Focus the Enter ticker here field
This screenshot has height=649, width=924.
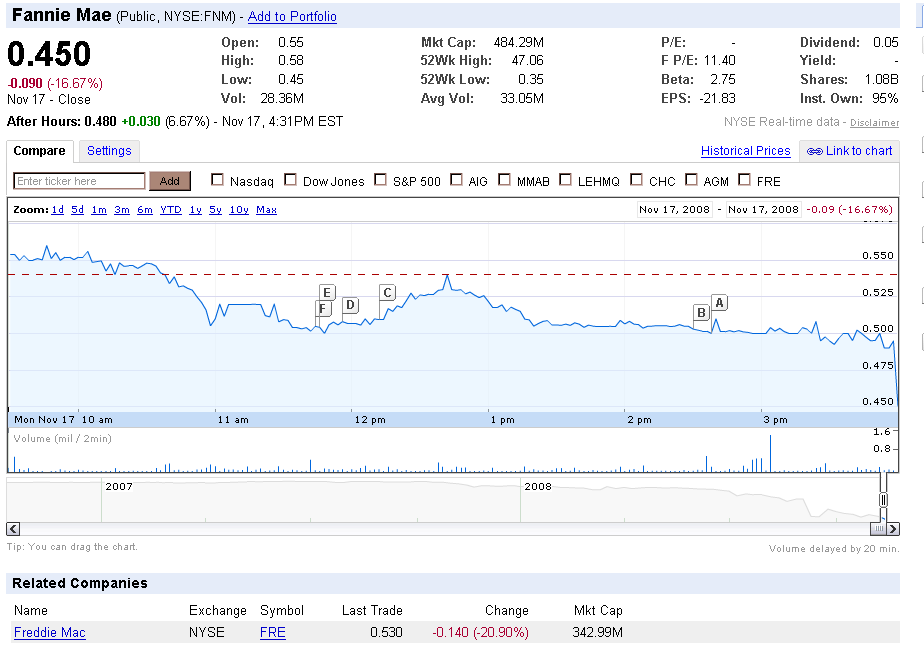coord(79,181)
